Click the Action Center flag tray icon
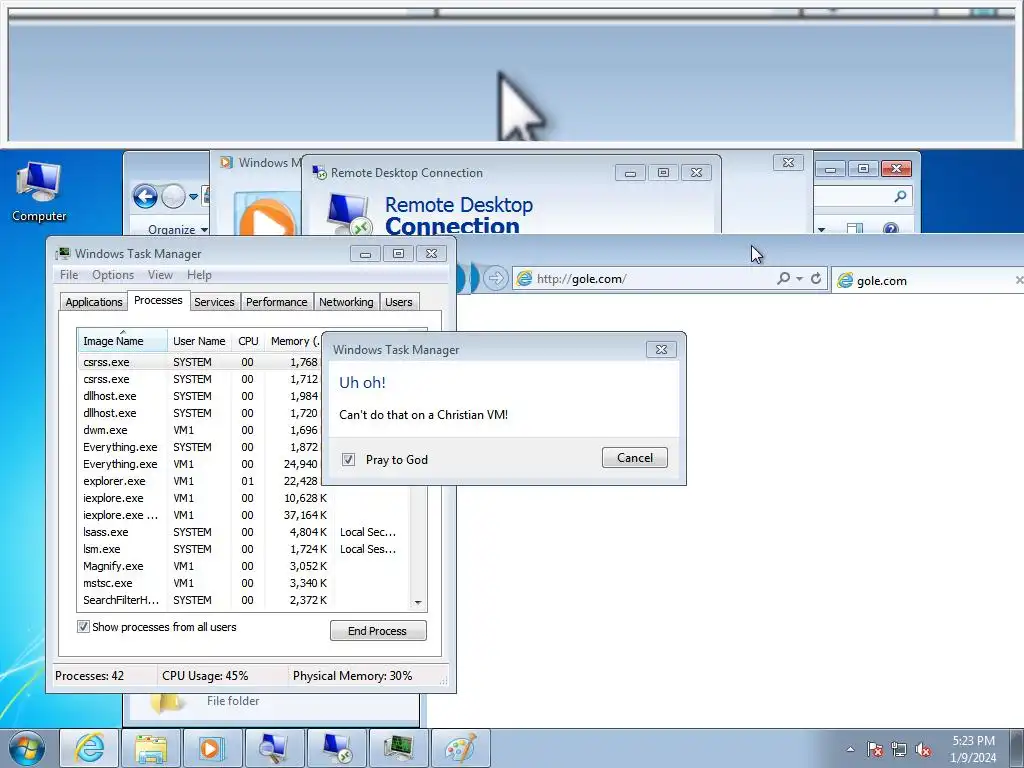The image size is (1024, 768). (874, 749)
